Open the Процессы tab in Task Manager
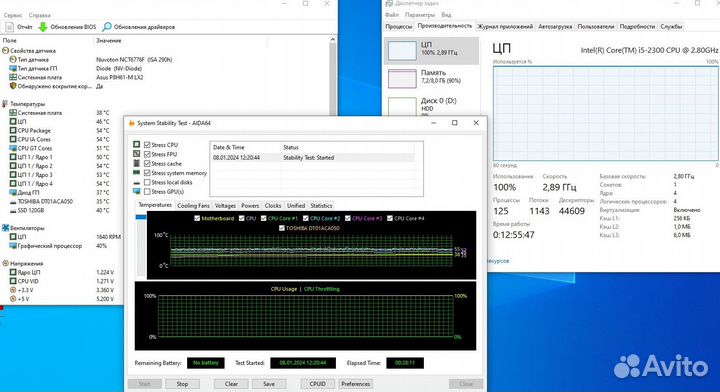This screenshot has height=392, width=720. point(398,27)
